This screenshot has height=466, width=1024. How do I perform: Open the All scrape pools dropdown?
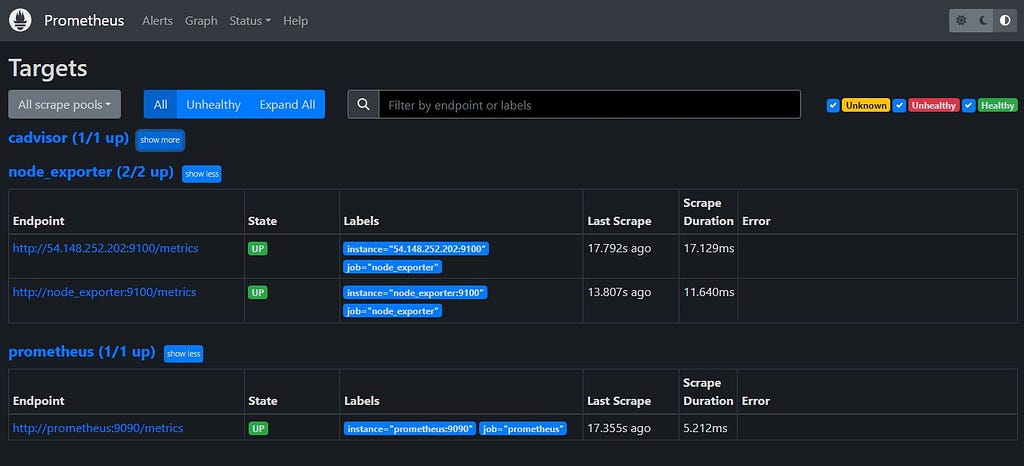(65, 104)
